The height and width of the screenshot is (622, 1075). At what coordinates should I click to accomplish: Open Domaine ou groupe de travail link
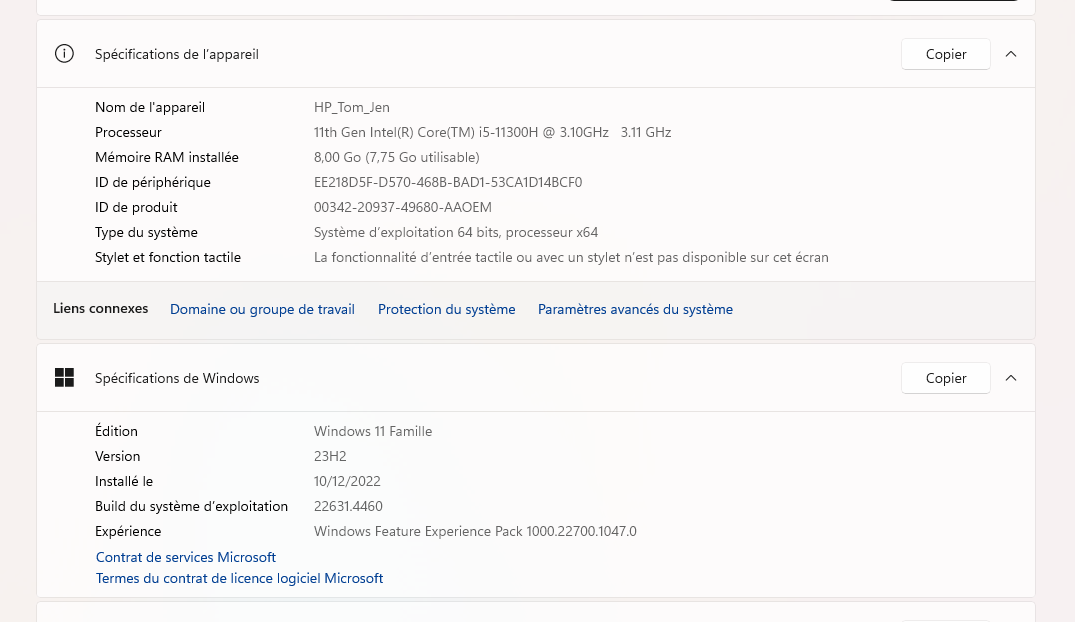pyautogui.click(x=263, y=309)
